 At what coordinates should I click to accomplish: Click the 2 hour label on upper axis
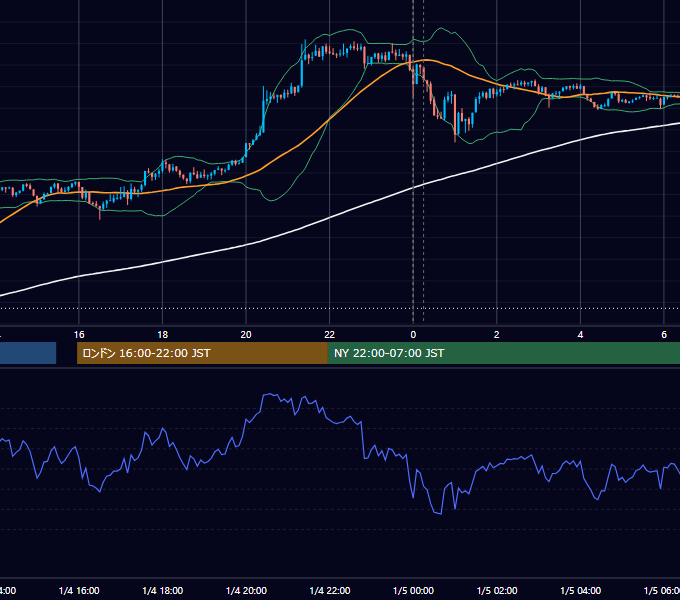pos(497,335)
